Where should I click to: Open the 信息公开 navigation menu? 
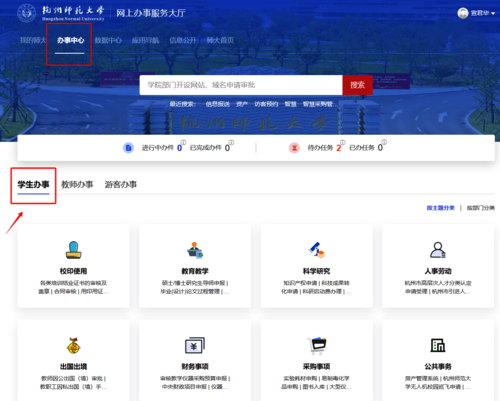tap(183, 40)
